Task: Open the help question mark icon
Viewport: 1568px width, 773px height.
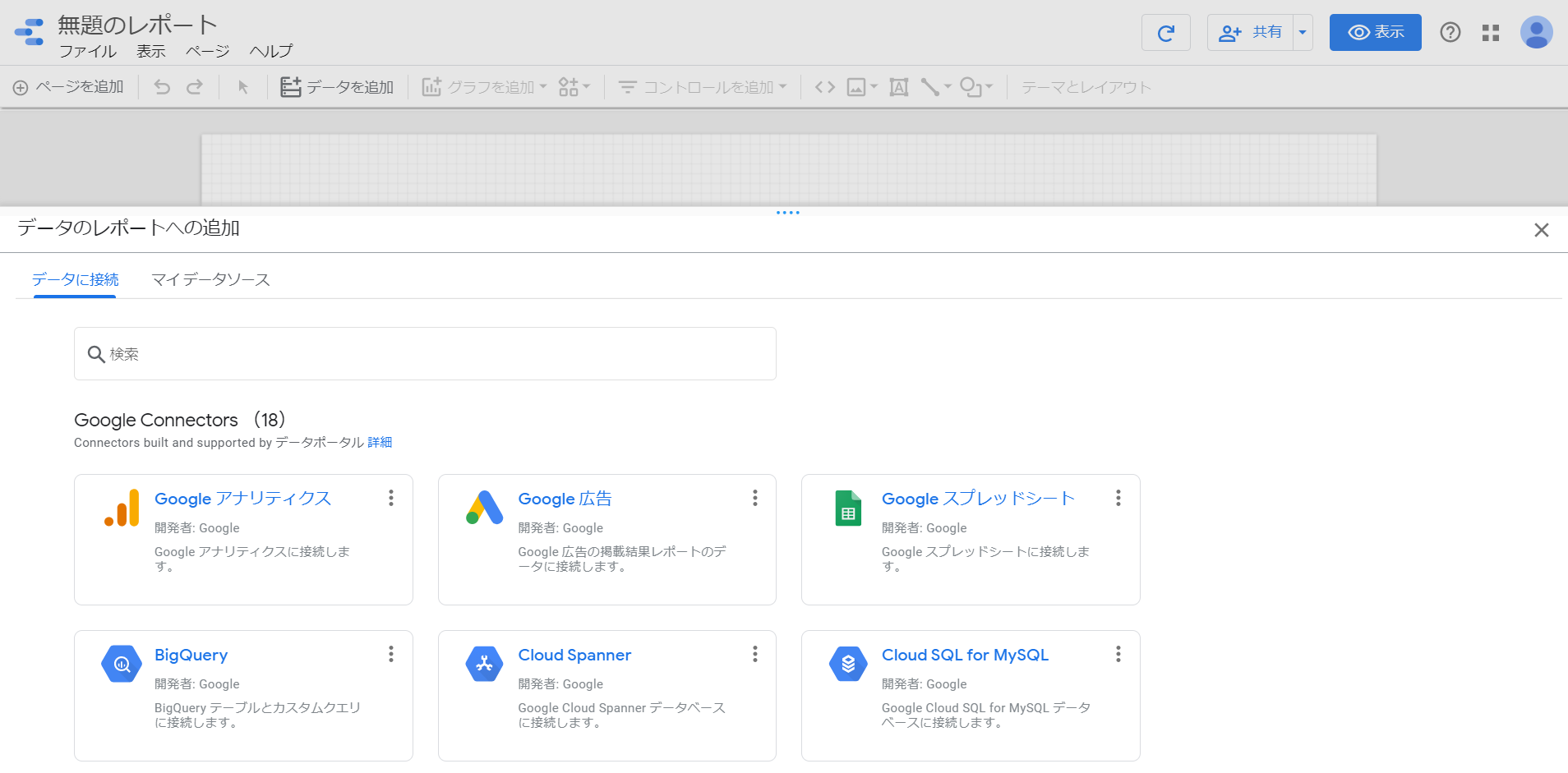Action: (x=1450, y=32)
